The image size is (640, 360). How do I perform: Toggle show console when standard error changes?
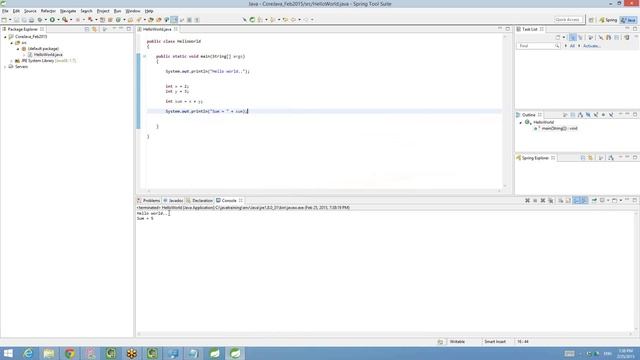point(584,200)
